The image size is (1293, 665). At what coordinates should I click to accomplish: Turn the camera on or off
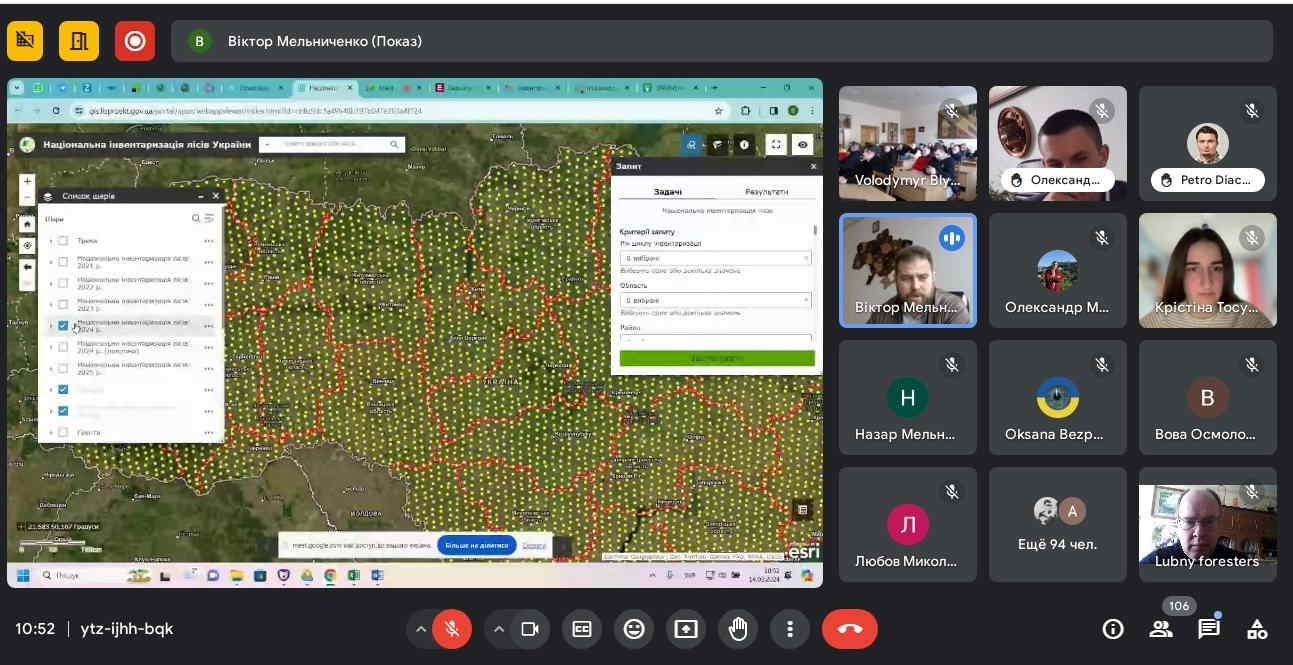point(530,629)
